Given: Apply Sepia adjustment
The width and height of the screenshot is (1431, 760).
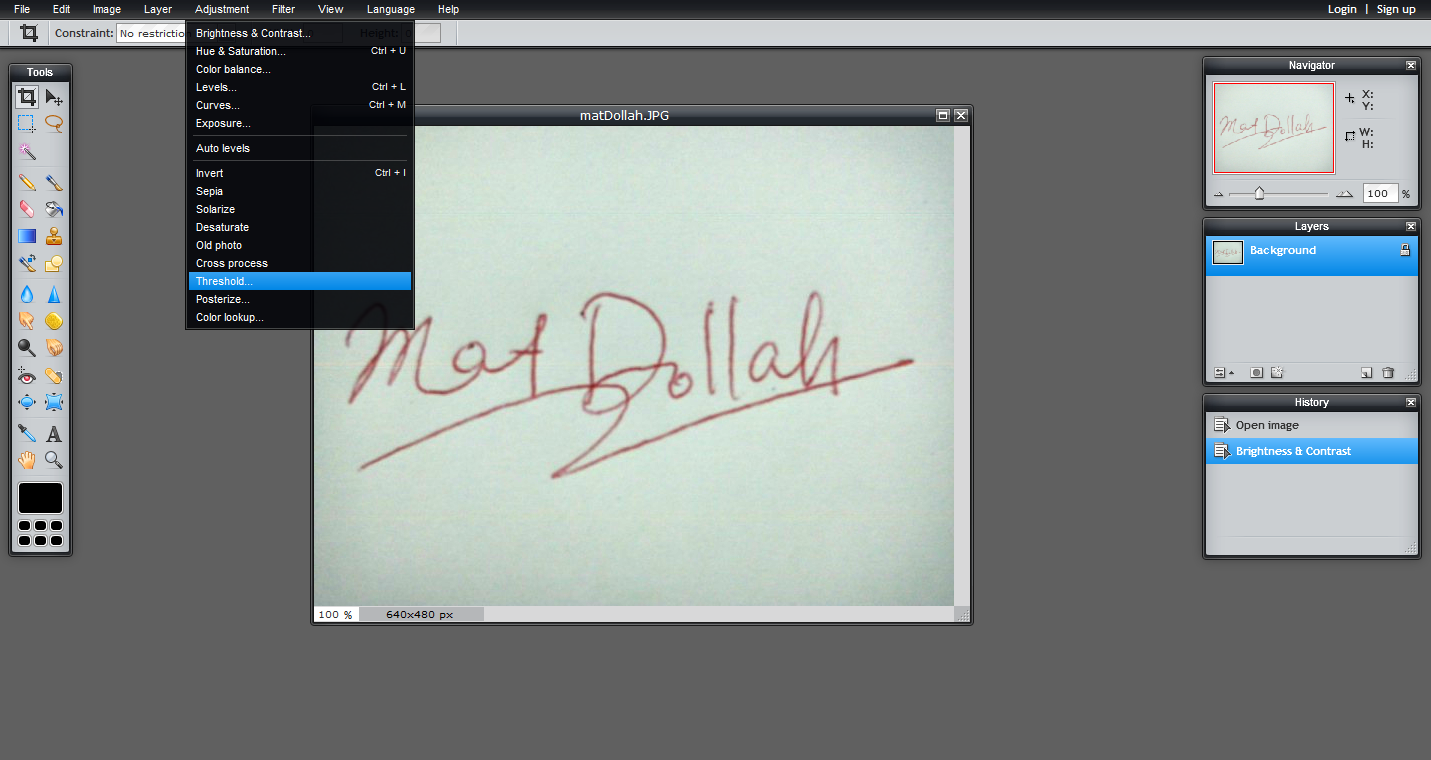Looking at the screenshot, I should click(300, 191).
